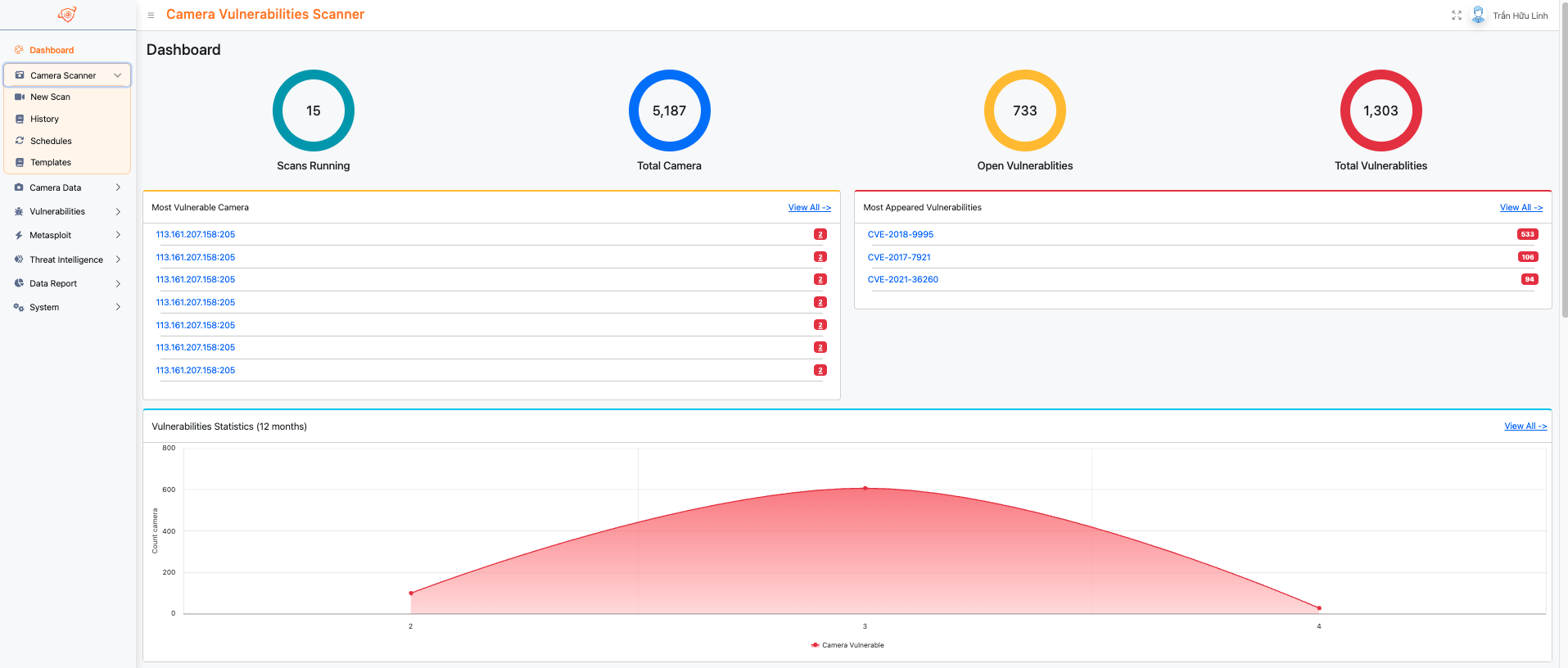Screen dimensions: 1568x668
Task: View all most vulnerable cameras
Action: 809,208
